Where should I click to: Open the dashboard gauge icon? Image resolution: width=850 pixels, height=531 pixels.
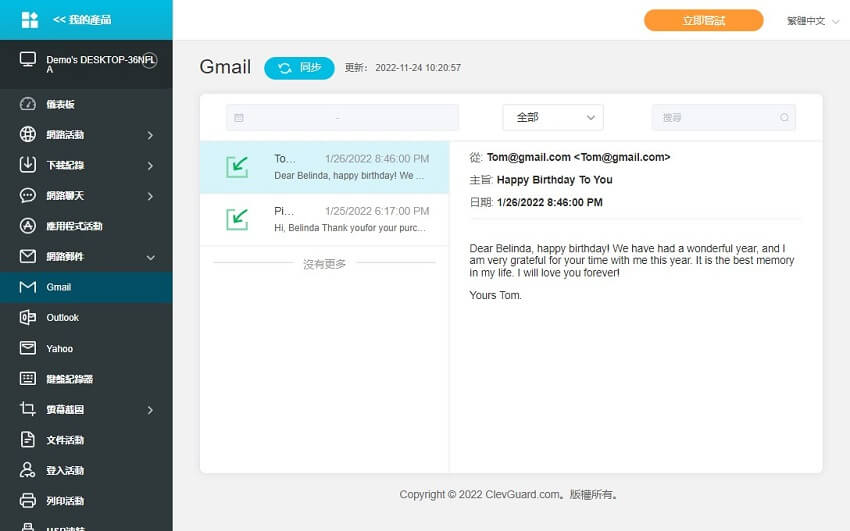pyautogui.click(x=28, y=104)
